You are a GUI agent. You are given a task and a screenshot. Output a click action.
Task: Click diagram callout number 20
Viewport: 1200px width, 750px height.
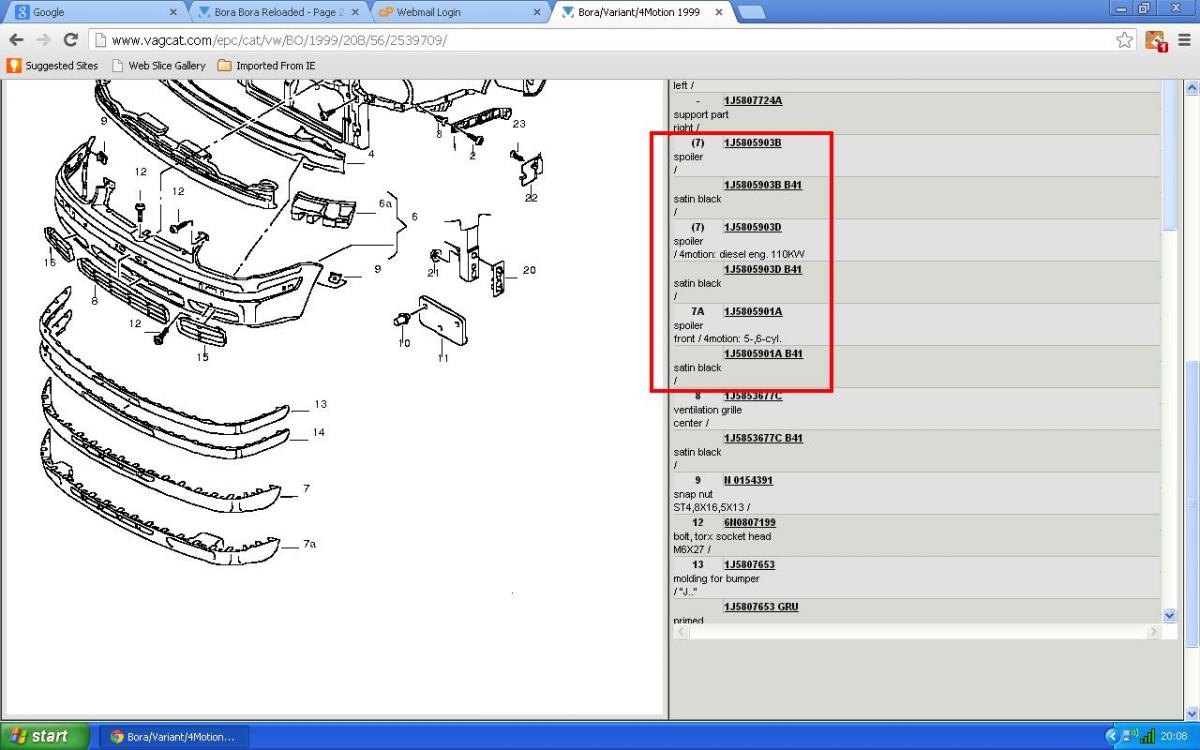point(529,270)
